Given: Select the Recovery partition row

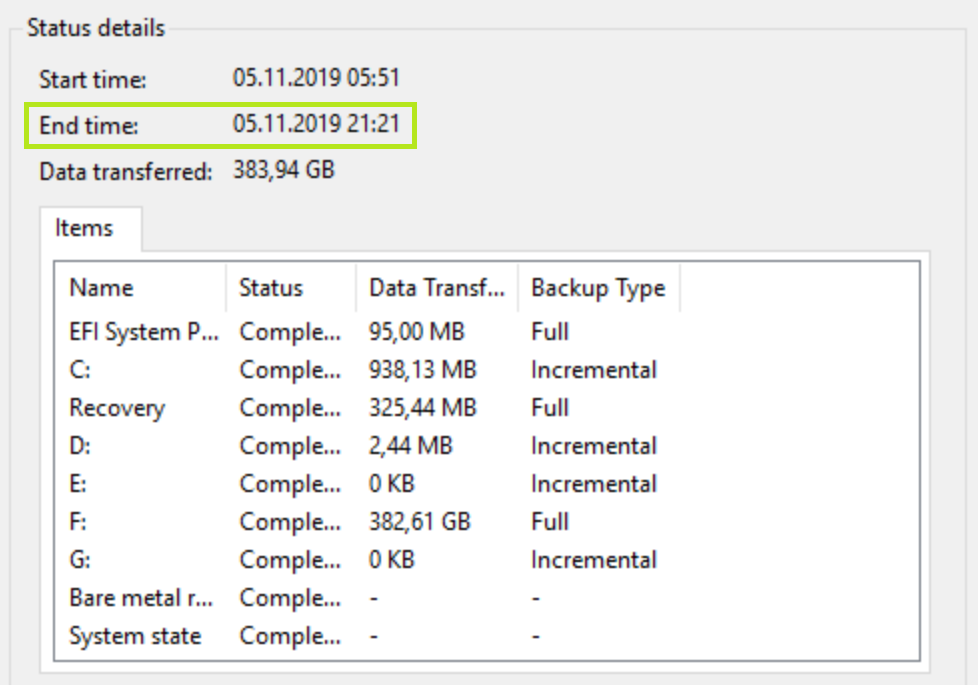Looking at the screenshot, I should tap(117, 408).
